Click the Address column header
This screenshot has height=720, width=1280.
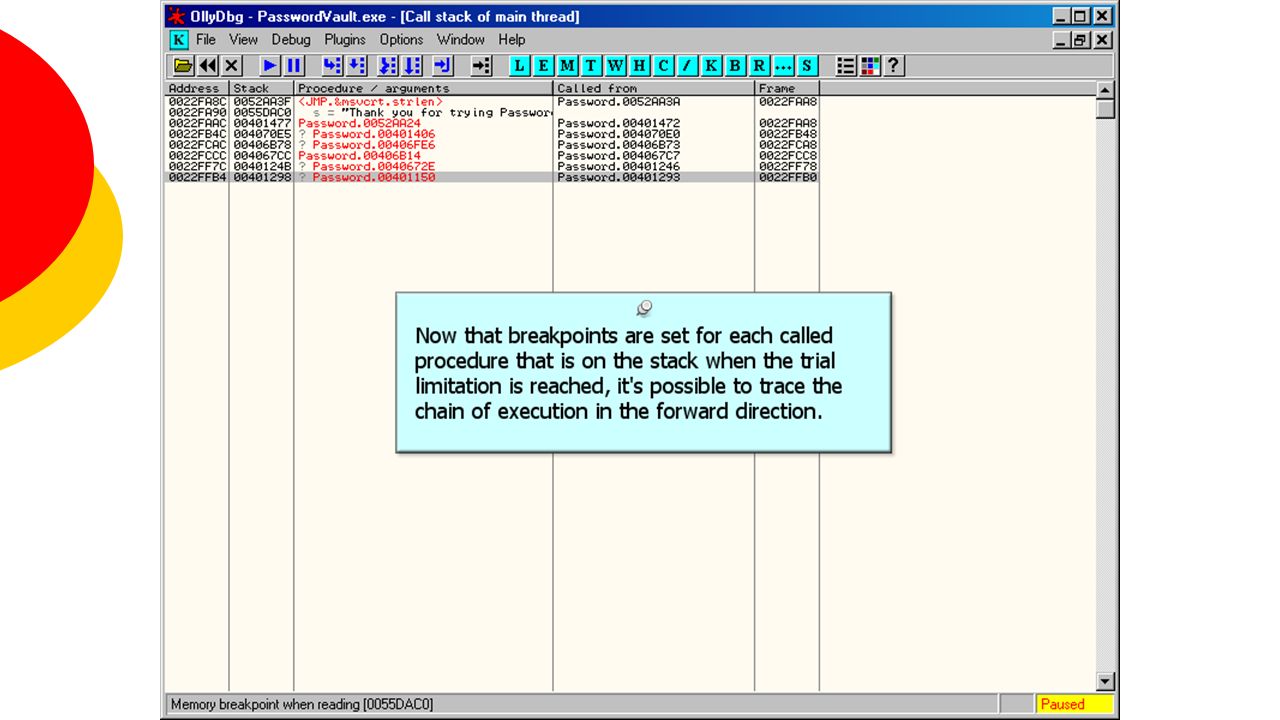197,88
